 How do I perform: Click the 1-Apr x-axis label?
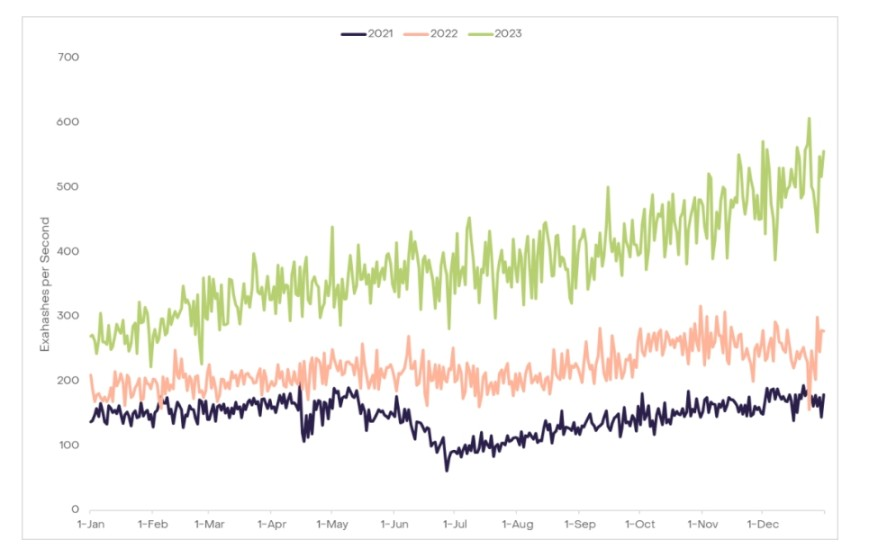coord(272,524)
